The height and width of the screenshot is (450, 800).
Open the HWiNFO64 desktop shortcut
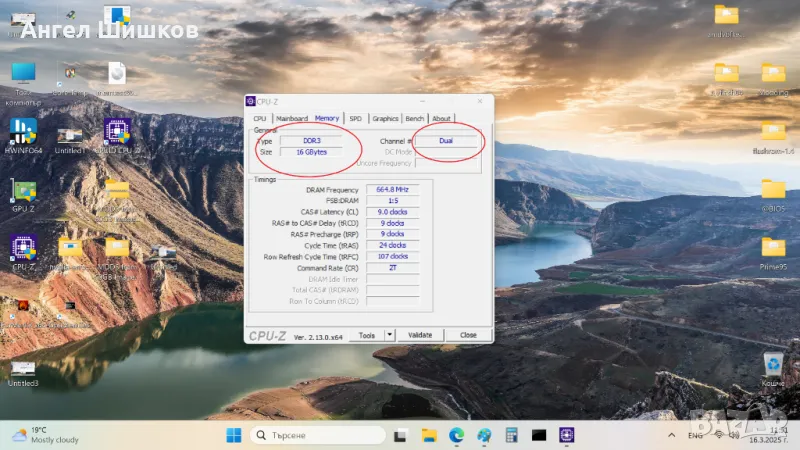[22, 133]
